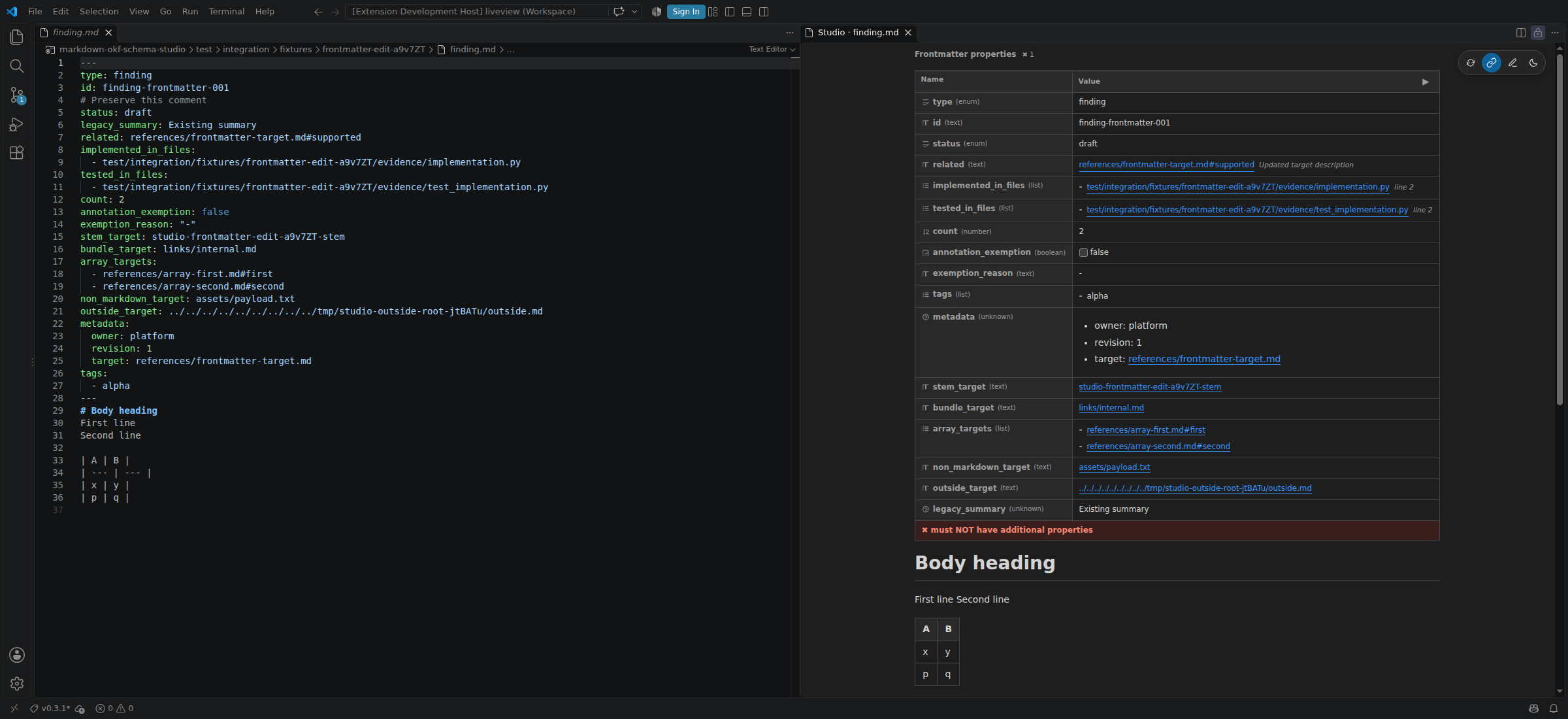This screenshot has width=1568, height=719.
Task: Open notifications bell in status bar
Action: tap(1554, 709)
